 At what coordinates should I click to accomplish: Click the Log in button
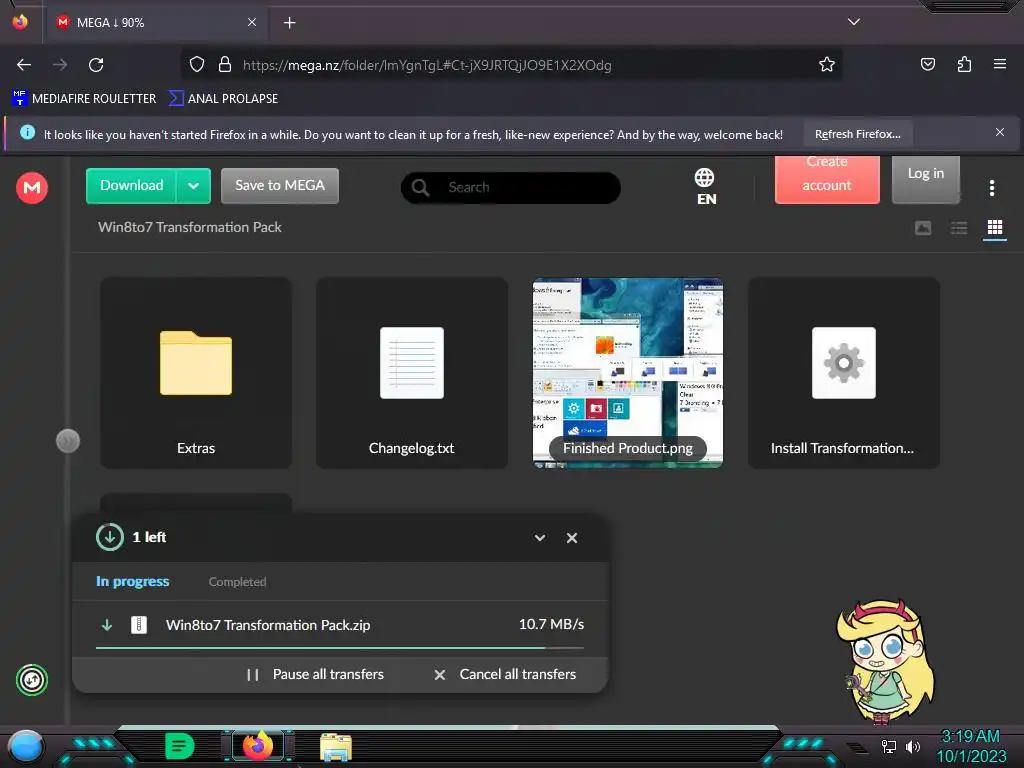click(x=925, y=179)
